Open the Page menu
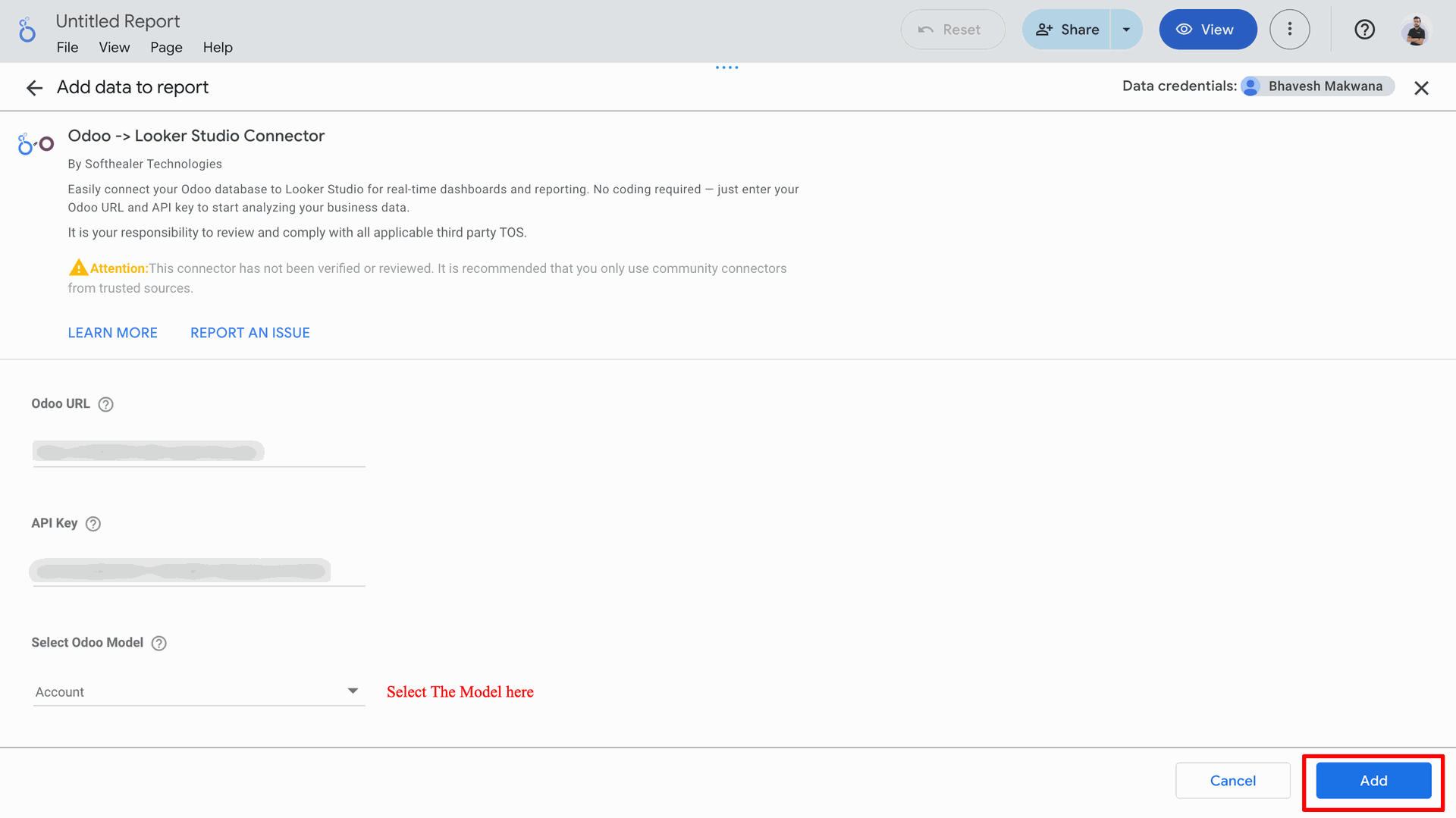 (x=166, y=47)
